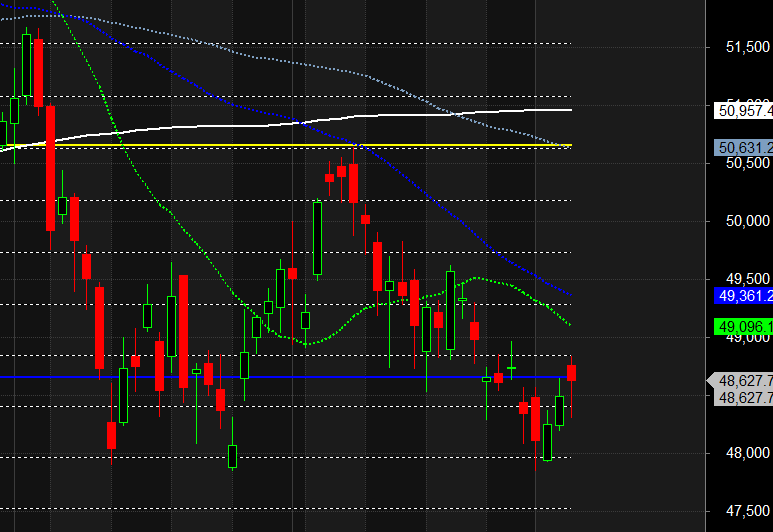Viewport: 773px width, 532px height.
Task: Click the last red candlestick on chart
Action: [x=571, y=373]
